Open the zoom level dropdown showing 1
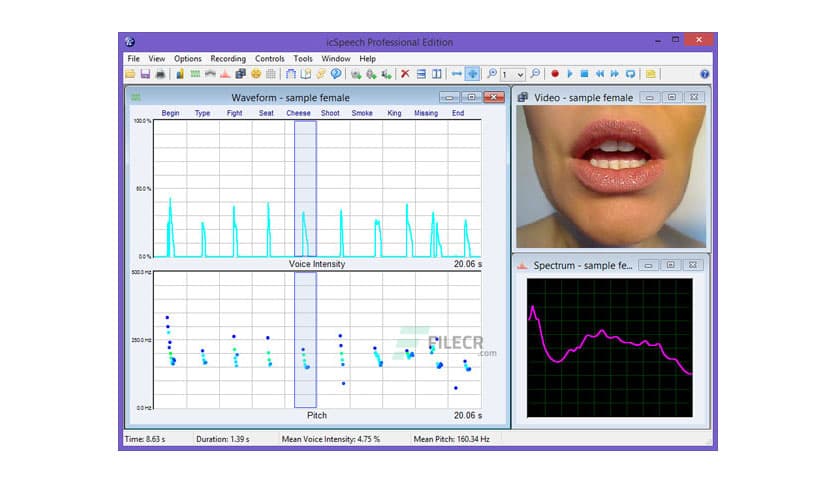Viewport: 836px width, 484px height. [x=513, y=75]
